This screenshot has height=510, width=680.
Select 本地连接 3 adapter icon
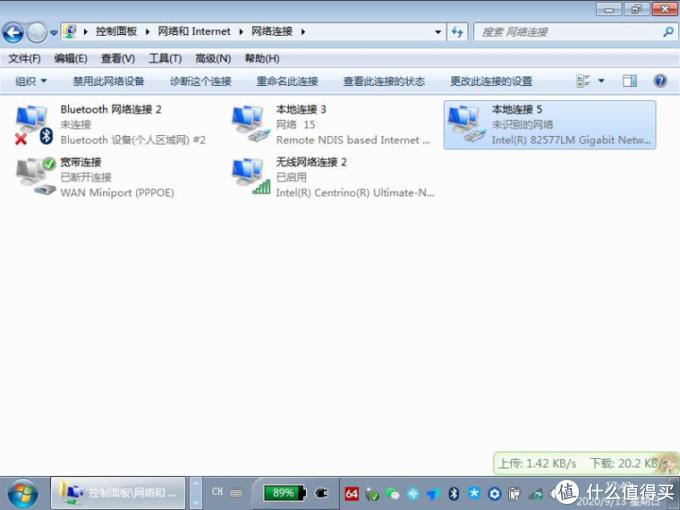(x=250, y=124)
